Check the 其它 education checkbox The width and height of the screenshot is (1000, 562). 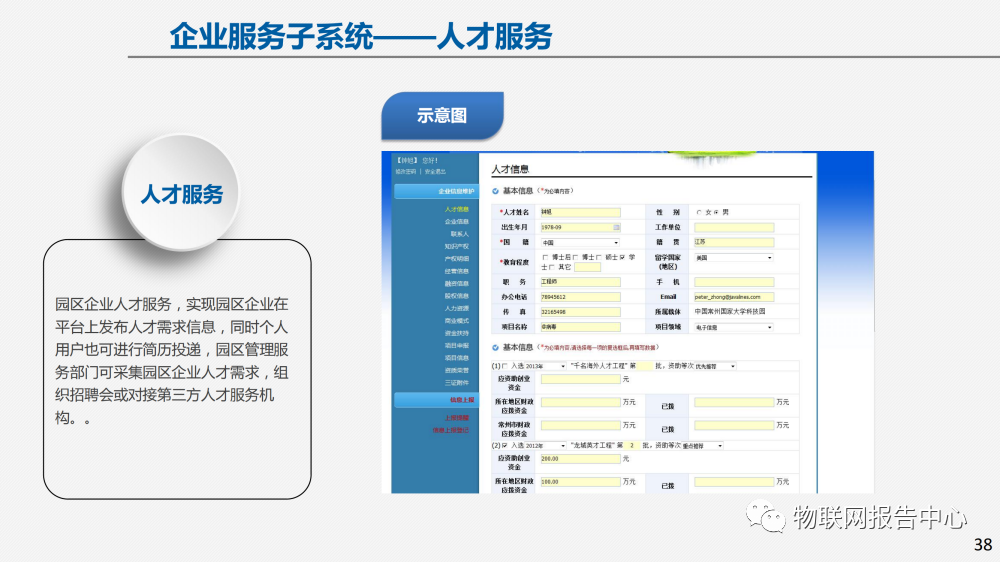coord(552,267)
